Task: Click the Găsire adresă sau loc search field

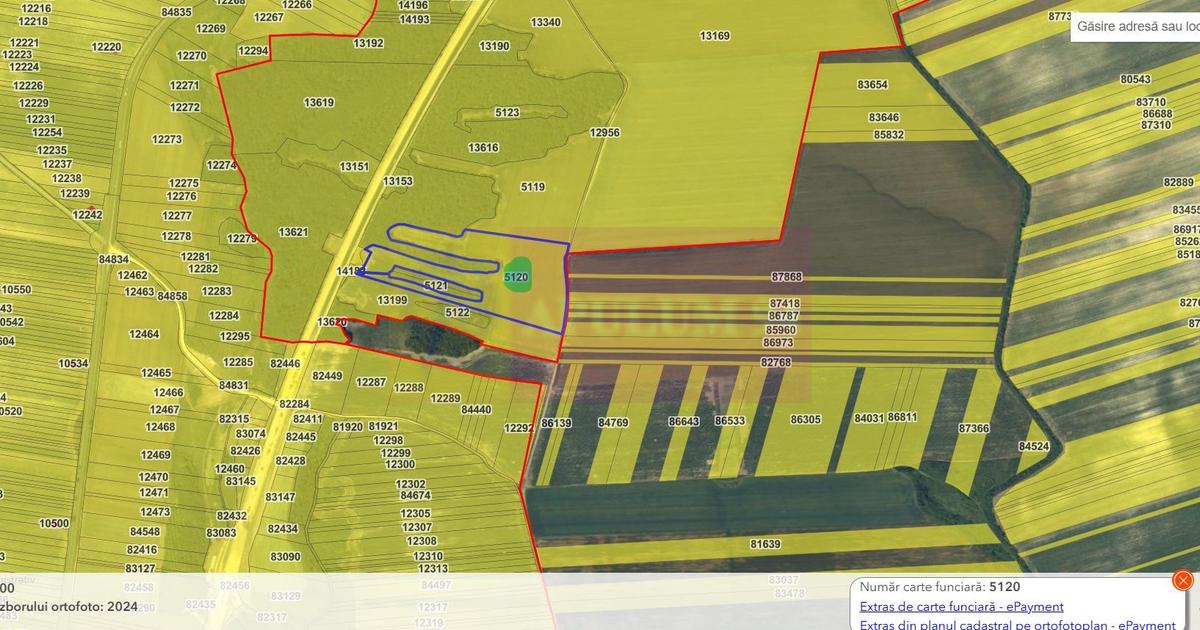Action: pos(1140,26)
